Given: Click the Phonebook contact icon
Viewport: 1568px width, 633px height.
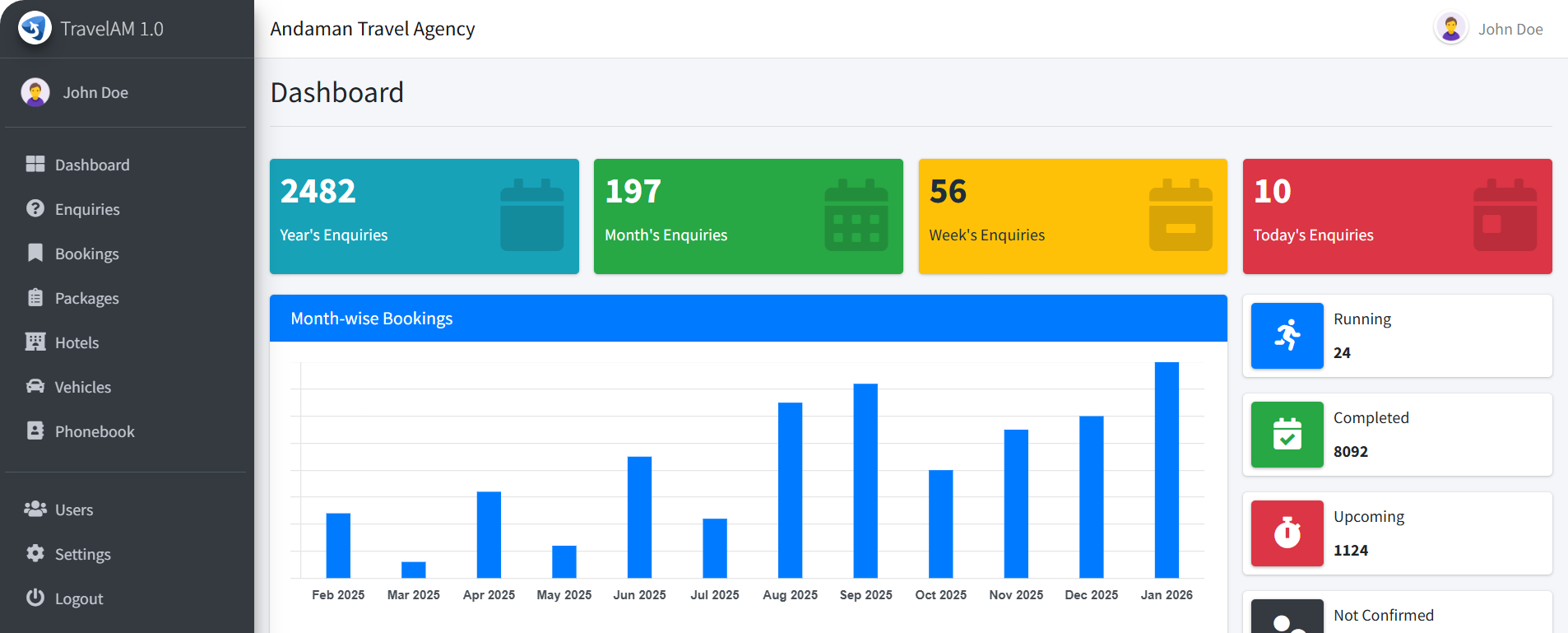Looking at the screenshot, I should pyautogui.click(x=35, y=431).
